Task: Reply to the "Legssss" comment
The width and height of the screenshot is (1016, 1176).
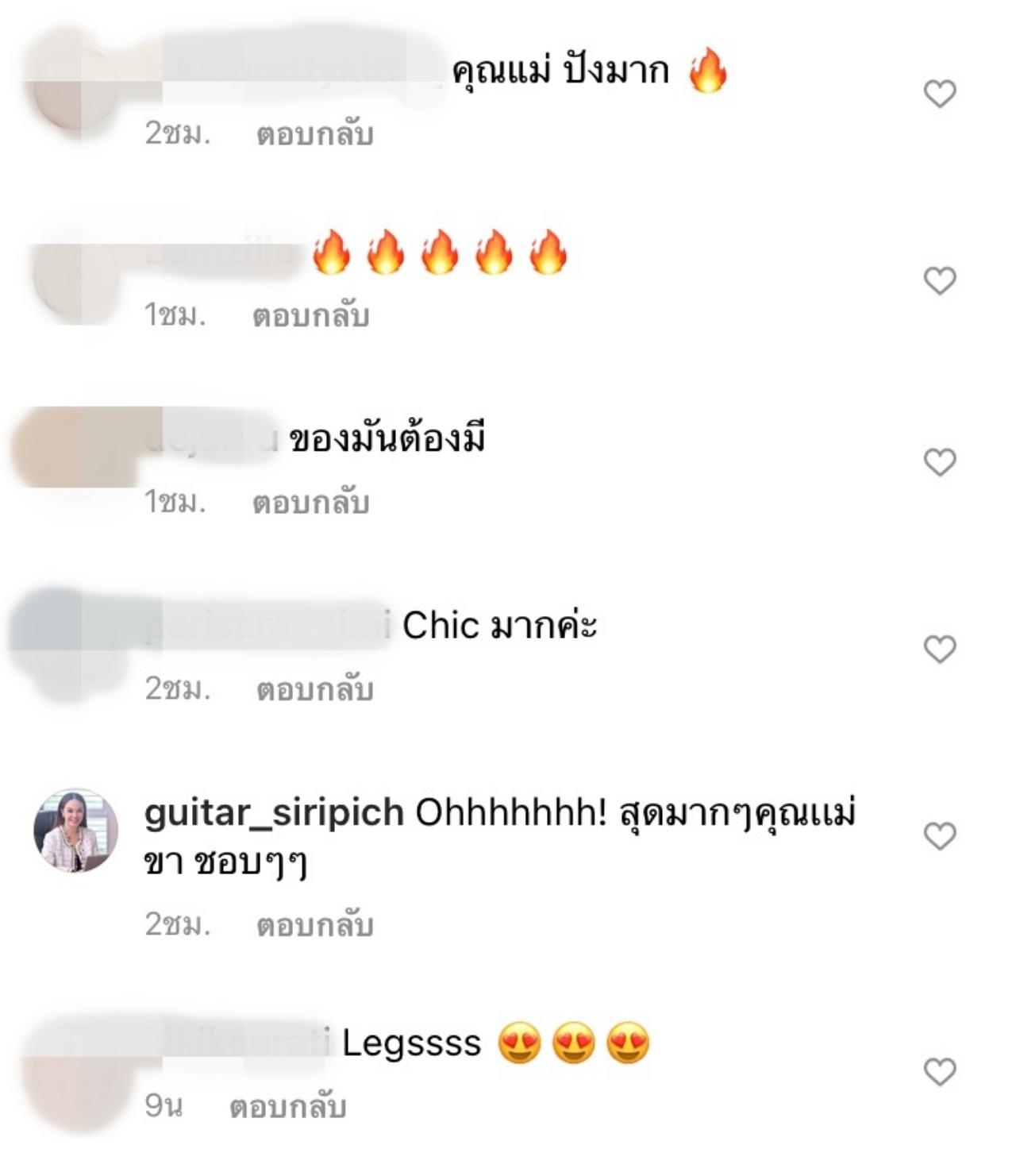Action: click(x=288, y=1105)
